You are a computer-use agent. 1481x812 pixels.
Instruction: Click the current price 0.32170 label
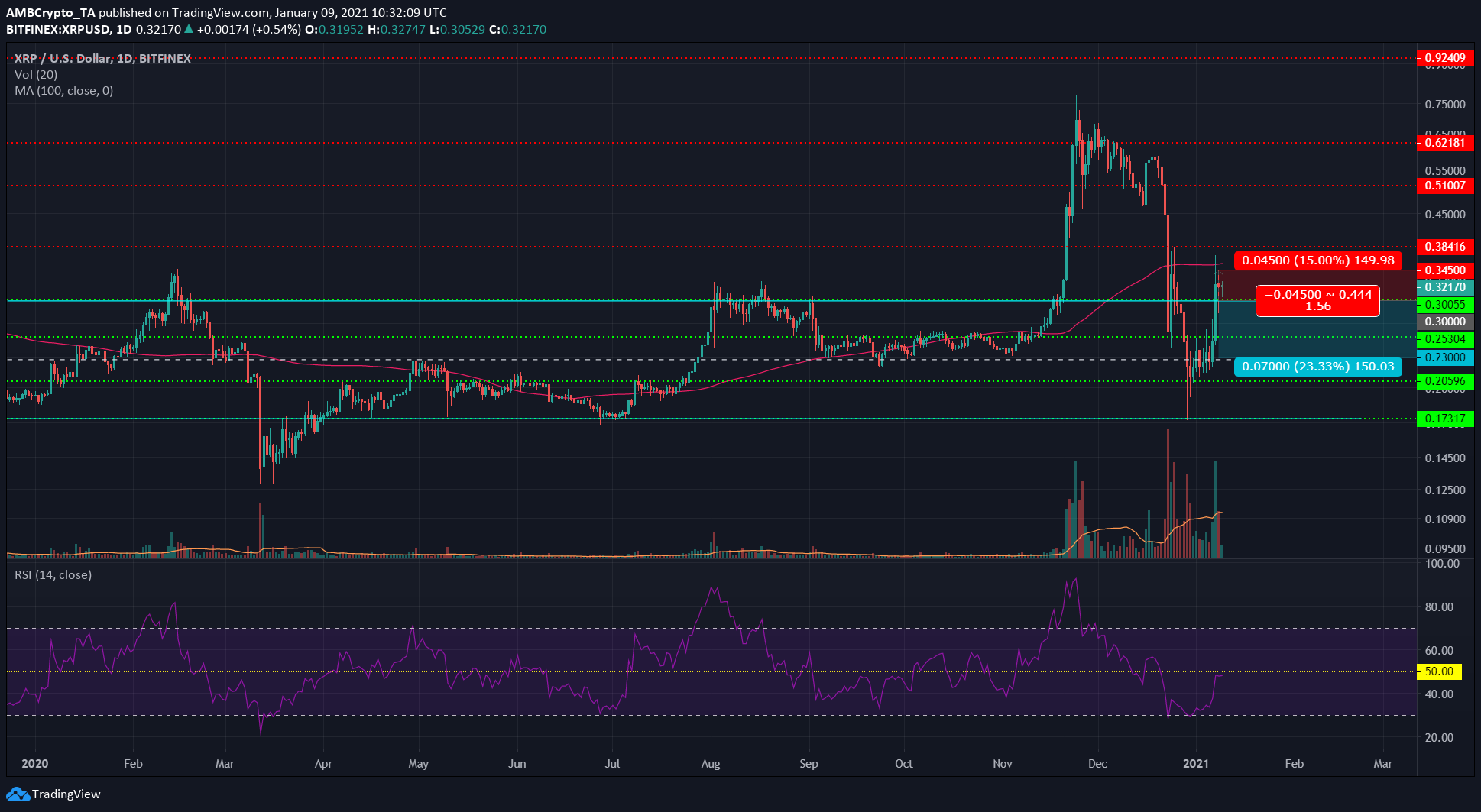pos(1445,287)
